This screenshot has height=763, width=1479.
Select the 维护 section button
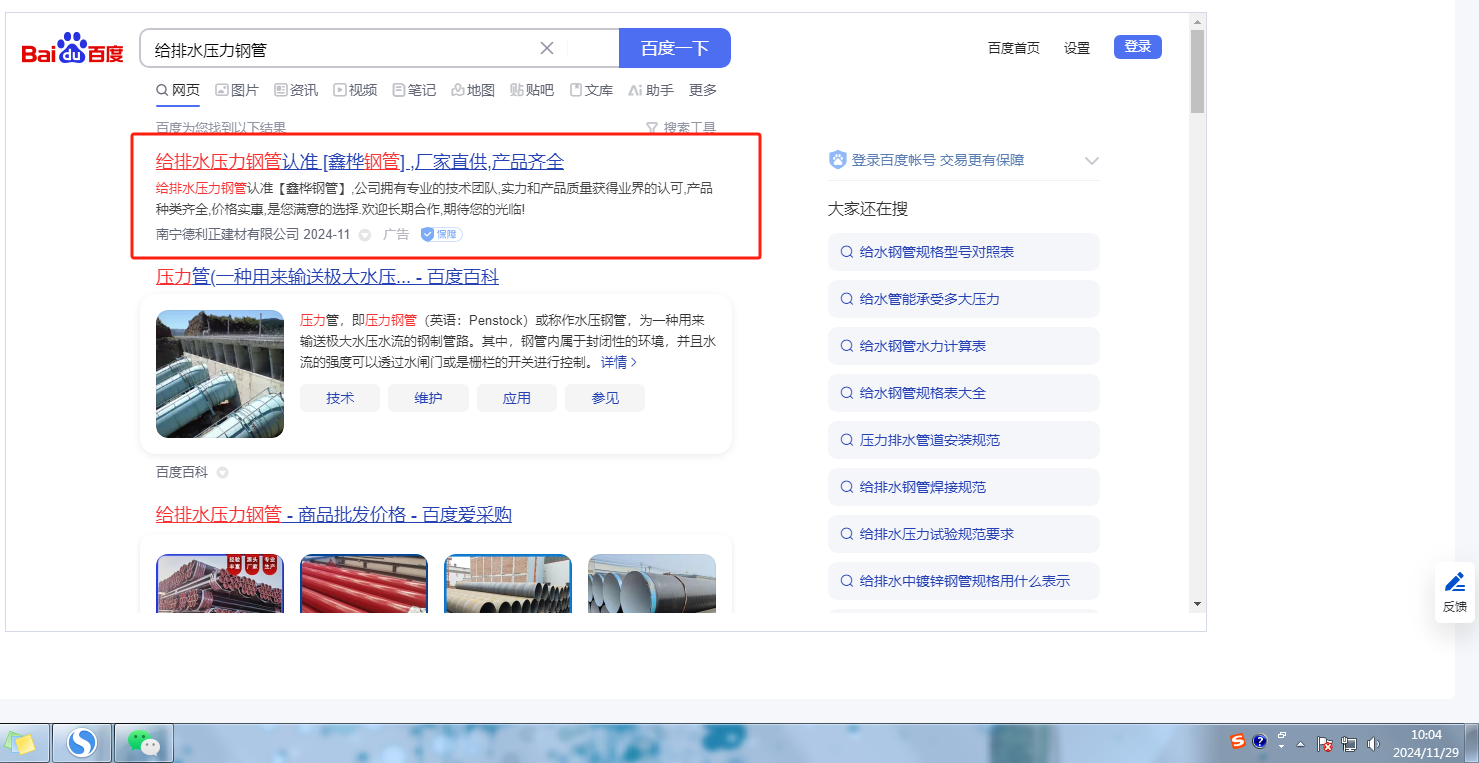pyautogui.click(x=428, y=398)
